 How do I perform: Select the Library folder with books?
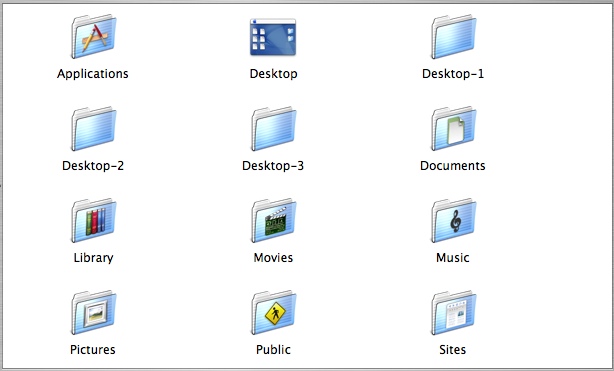(x=93, y=221)
